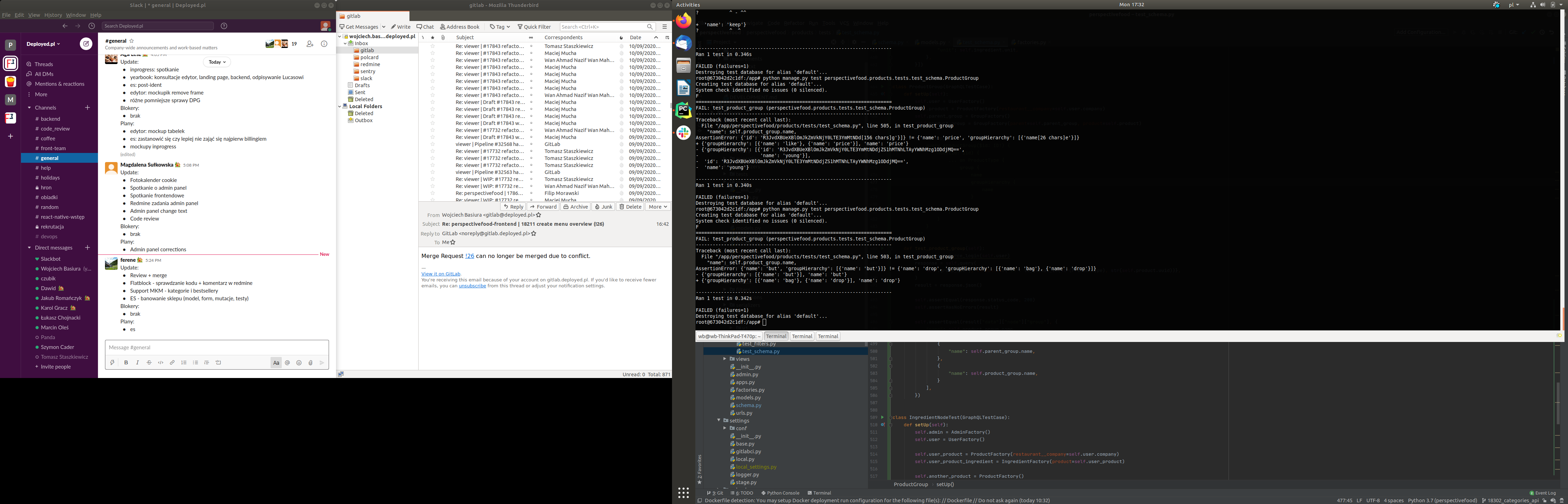Toggle star on first viewer #17843 email
This screenshot has height=504, width=1568.
pyautogui.click(x=433, y=46)
